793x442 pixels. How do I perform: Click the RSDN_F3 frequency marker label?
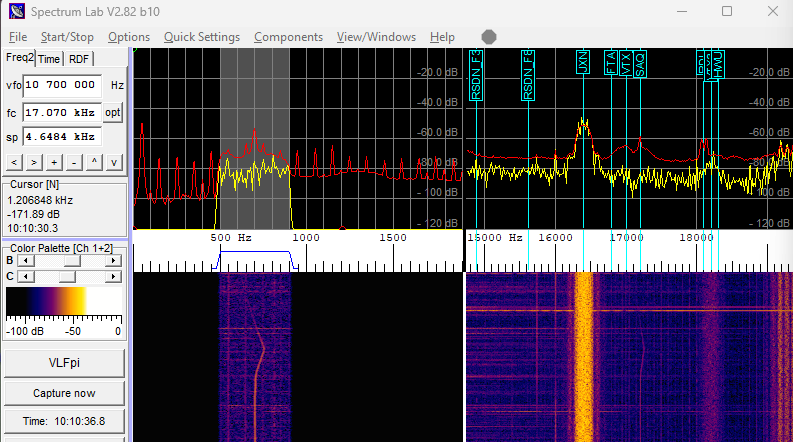[476, 75]
